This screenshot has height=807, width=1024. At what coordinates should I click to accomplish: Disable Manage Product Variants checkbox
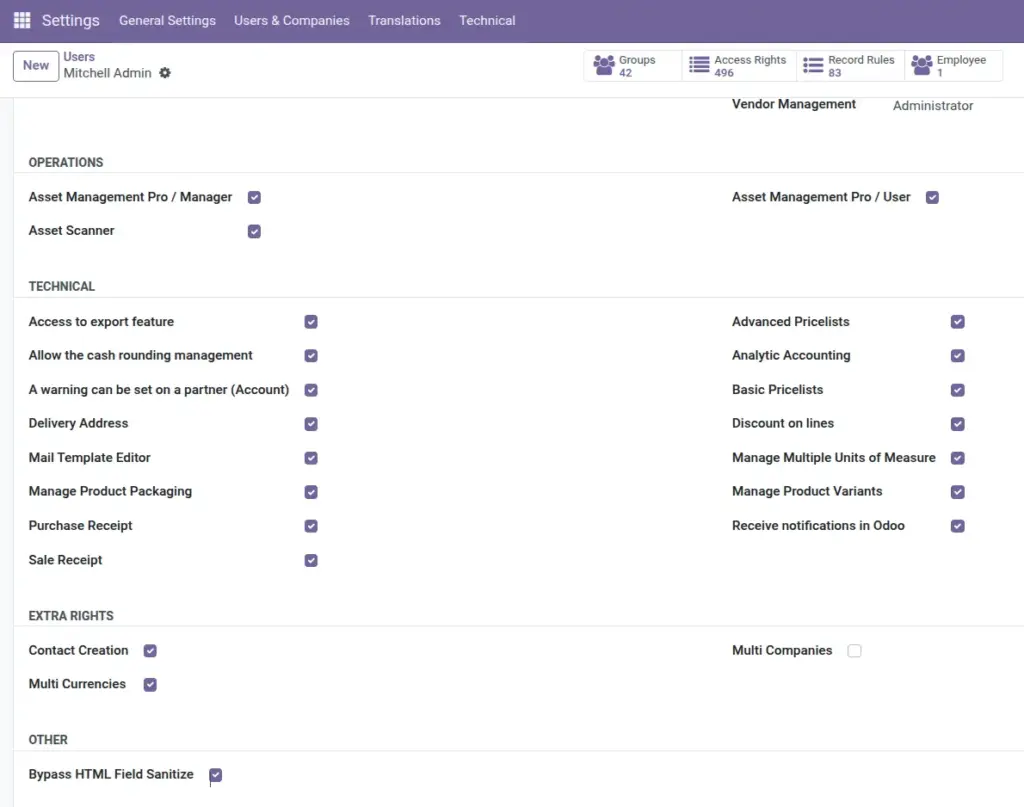[x=957, y=492]
